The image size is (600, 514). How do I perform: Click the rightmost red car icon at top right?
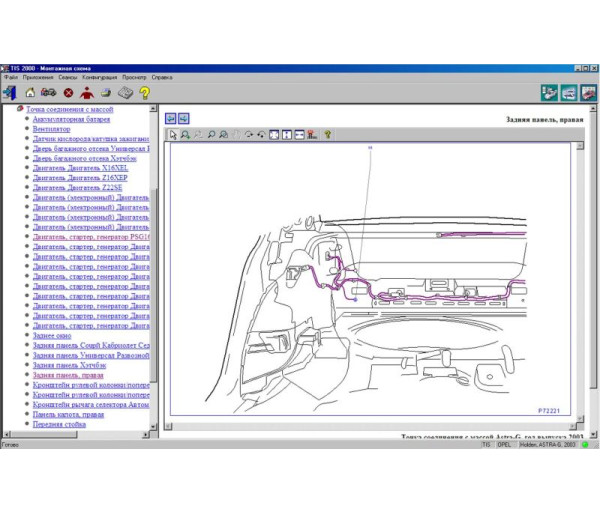[x=589, y=93]
